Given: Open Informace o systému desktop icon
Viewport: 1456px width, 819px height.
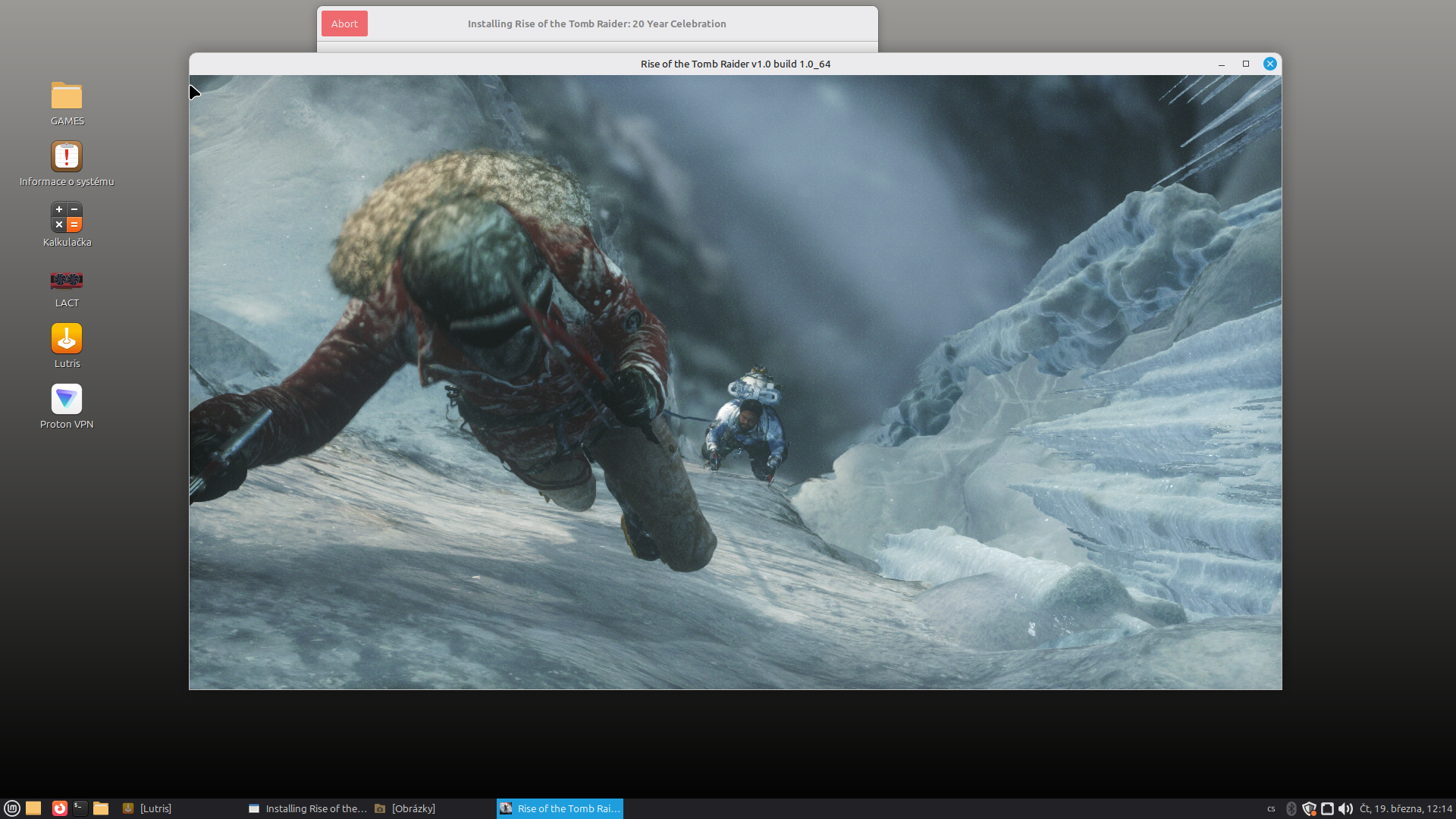Looking at the screenshot, I should [x=67, y=157].
